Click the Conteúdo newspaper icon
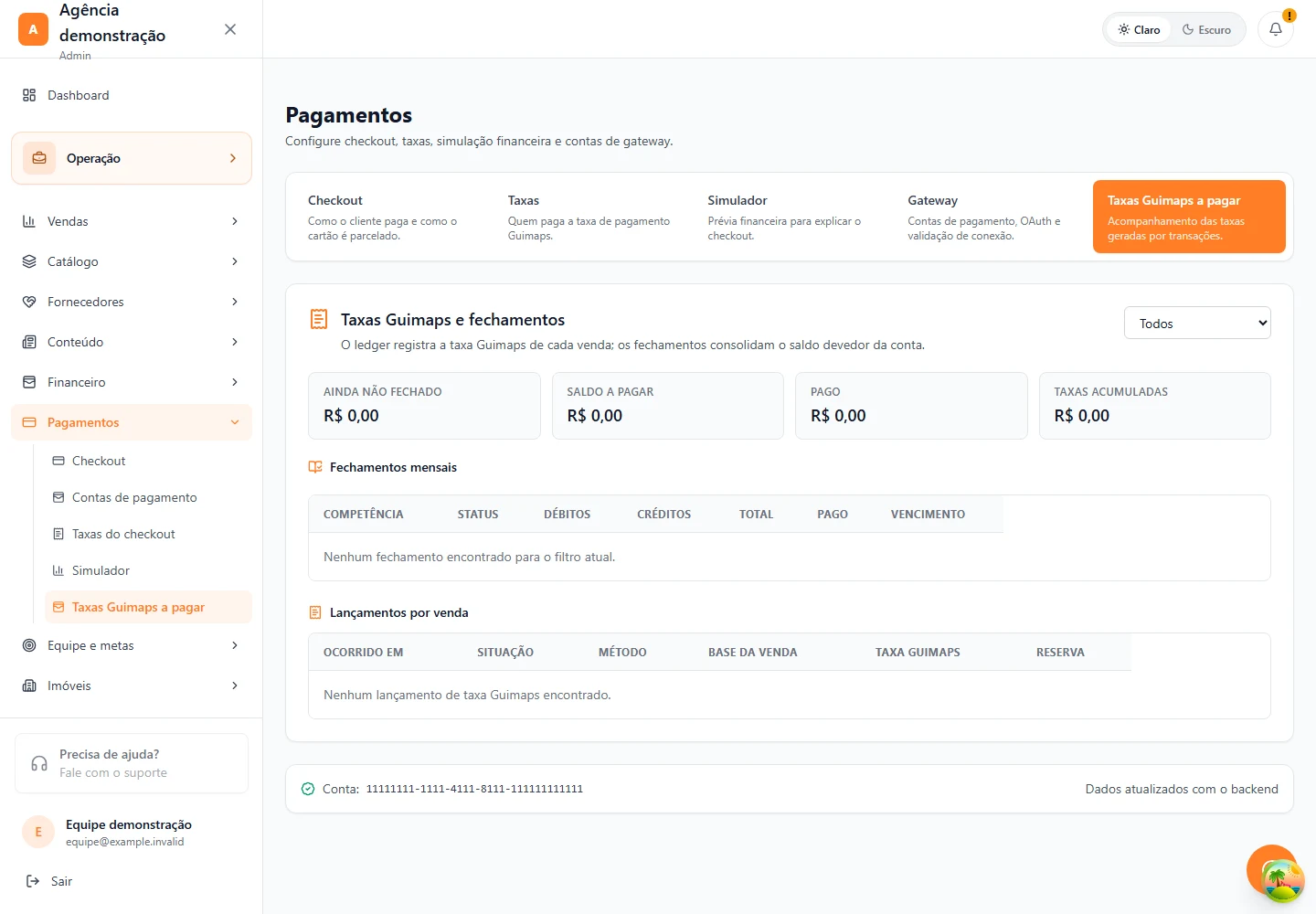The height and width of the screenshot is (914, 1316). click(29, 342)
